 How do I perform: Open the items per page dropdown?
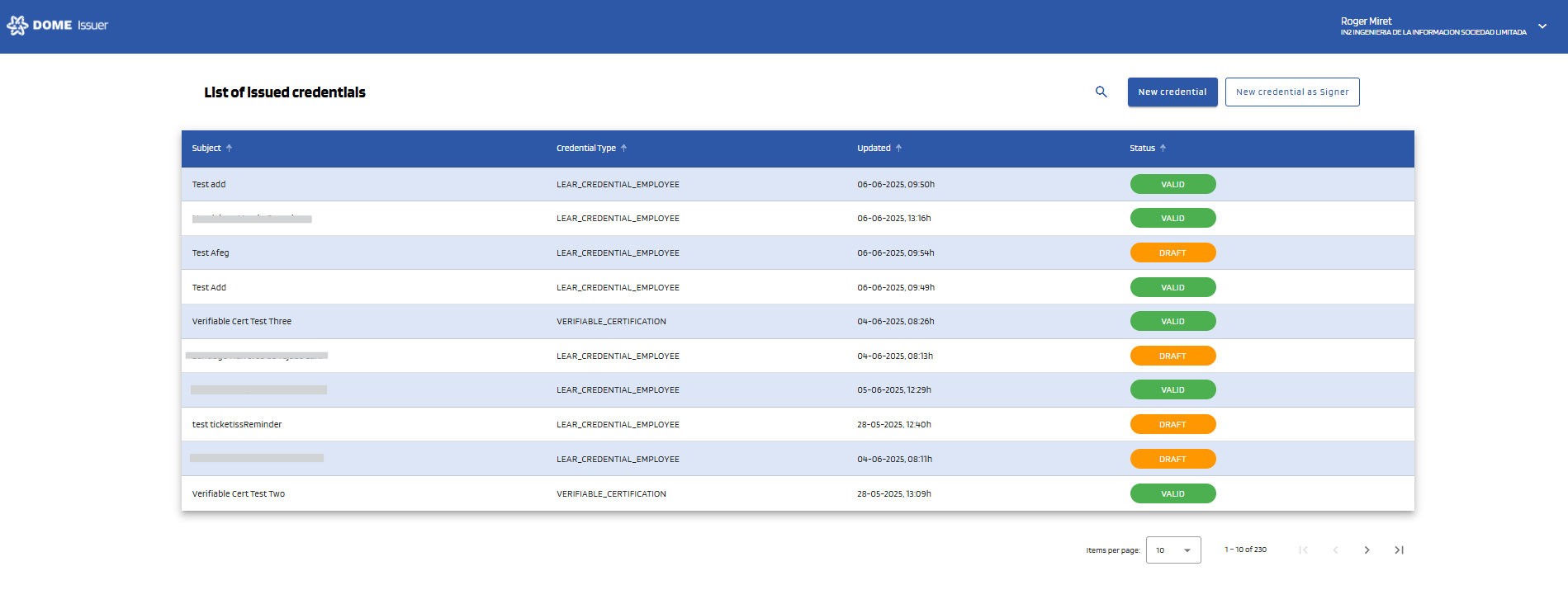coord(1172,550)
